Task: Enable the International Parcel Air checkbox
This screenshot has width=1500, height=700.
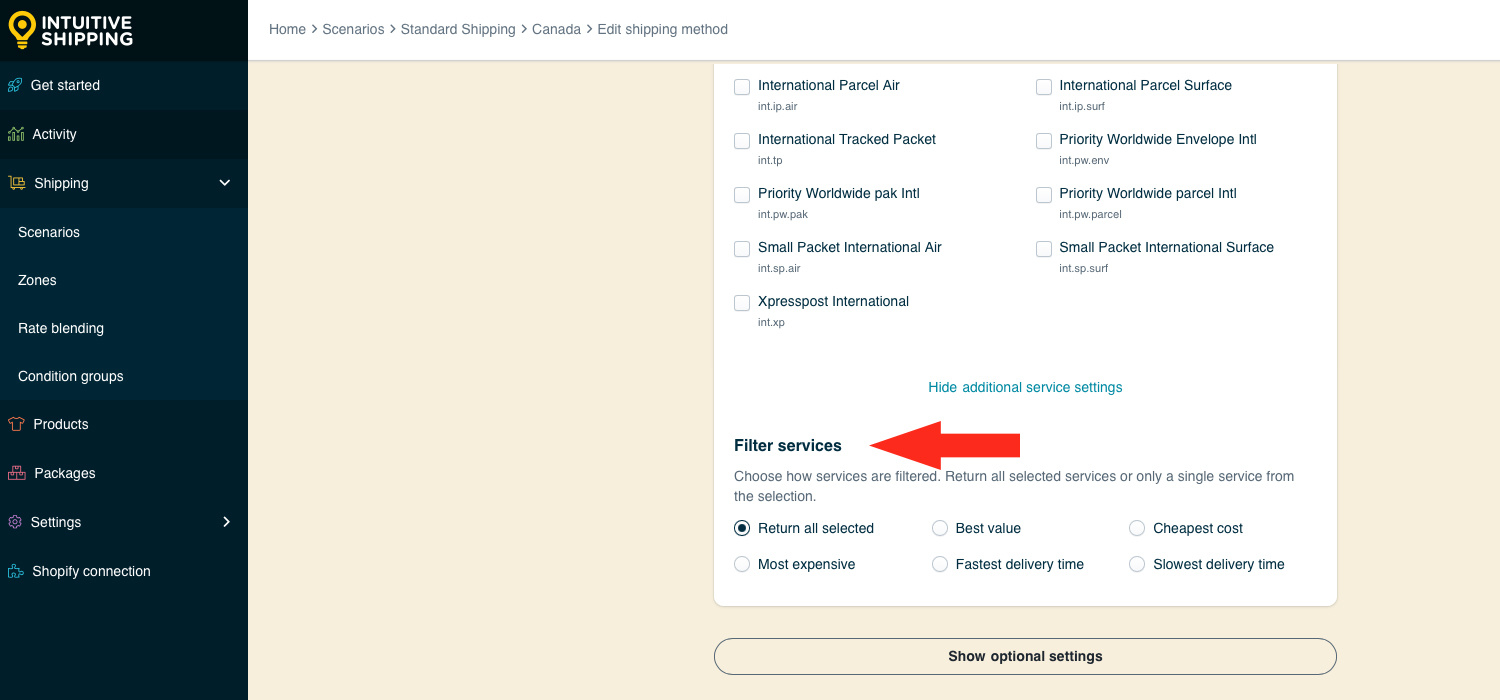Action: [742, 87]
